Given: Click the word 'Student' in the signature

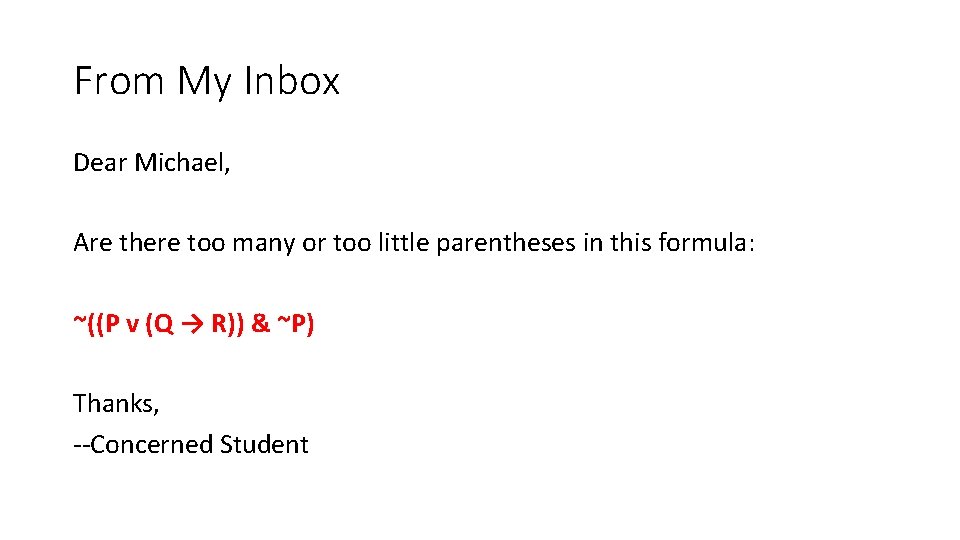Looking at the screenshot, I should (264, 445).
